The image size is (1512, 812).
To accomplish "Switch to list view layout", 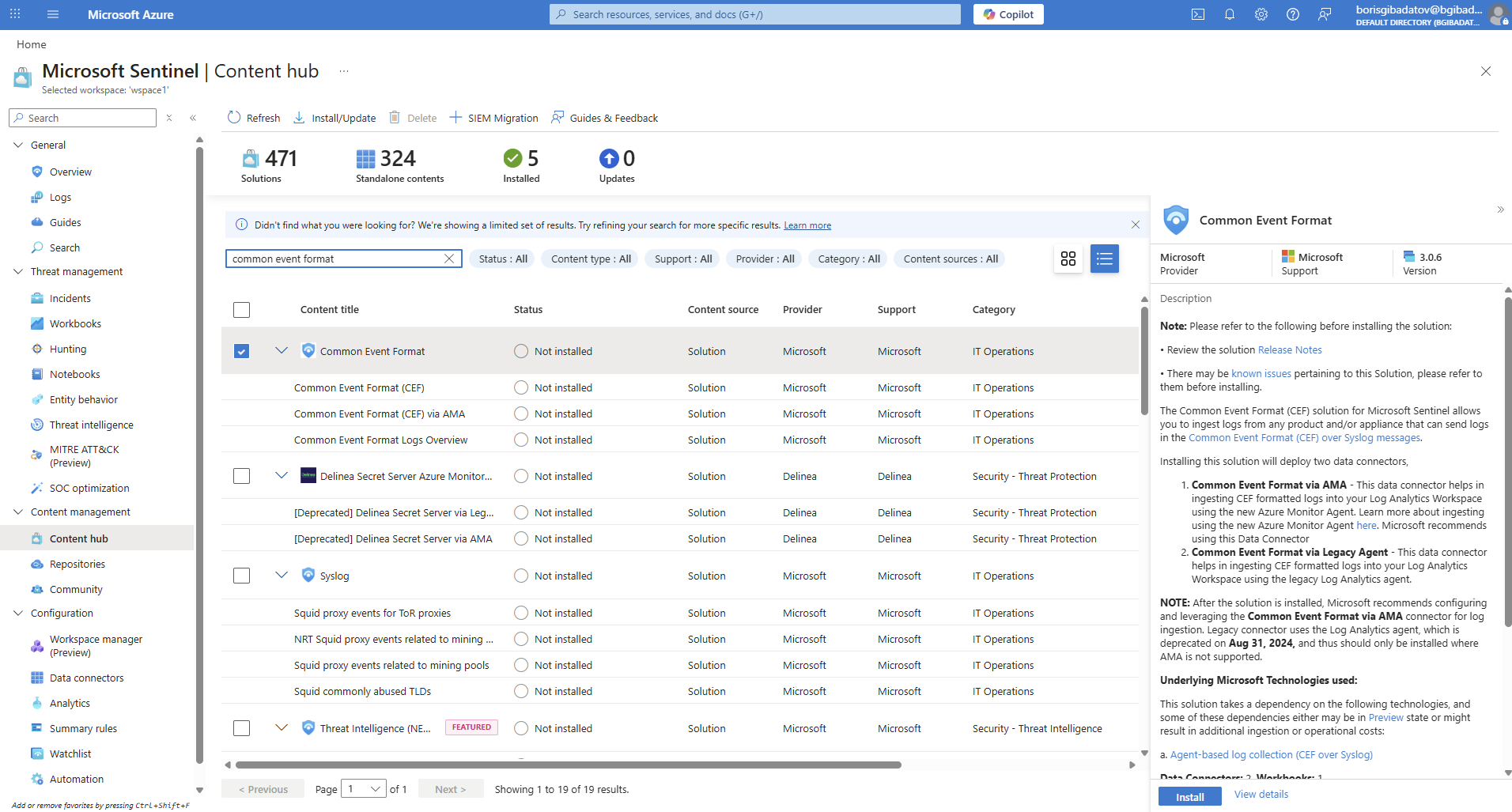I will pyautogui.click(x=1104, y=259).
